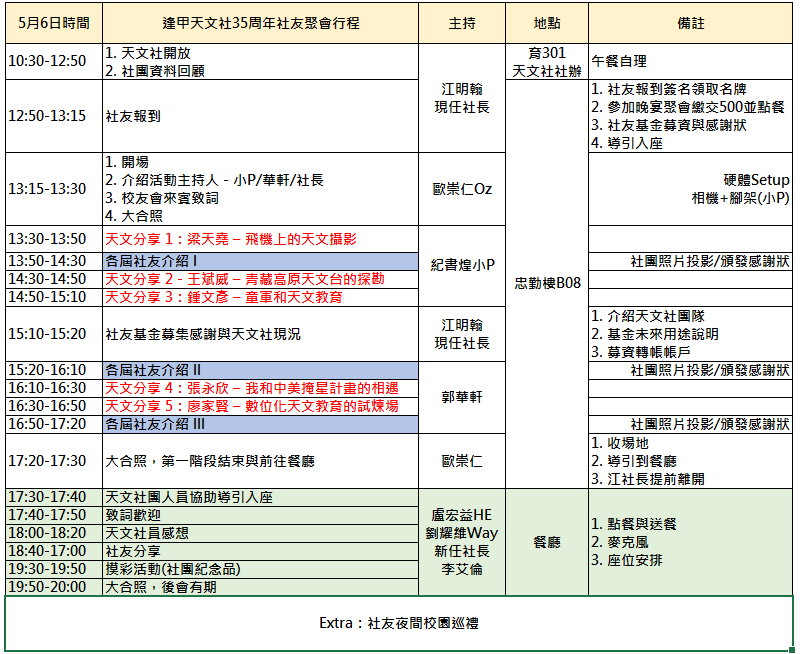Select the '18:40-17:00' time cell
Image resolution: width=800 pixels, height=654 pixels.
click(x=54, y=551)
